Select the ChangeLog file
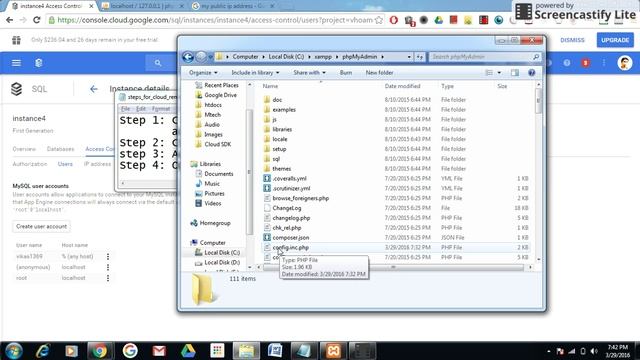Screen dimensions: 640x360 click(x=287, y=208)
